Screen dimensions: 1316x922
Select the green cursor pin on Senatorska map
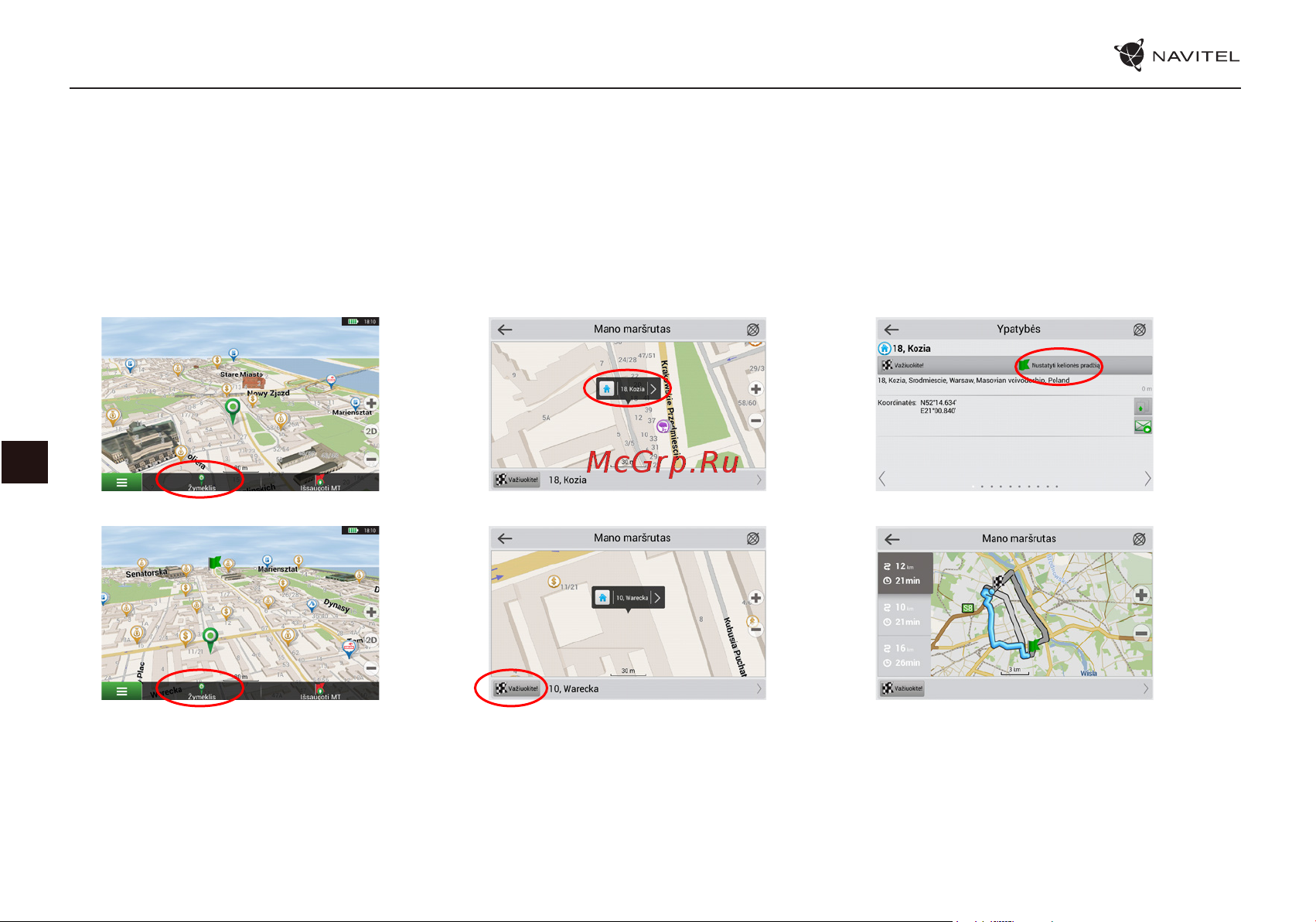click(210, 640)
